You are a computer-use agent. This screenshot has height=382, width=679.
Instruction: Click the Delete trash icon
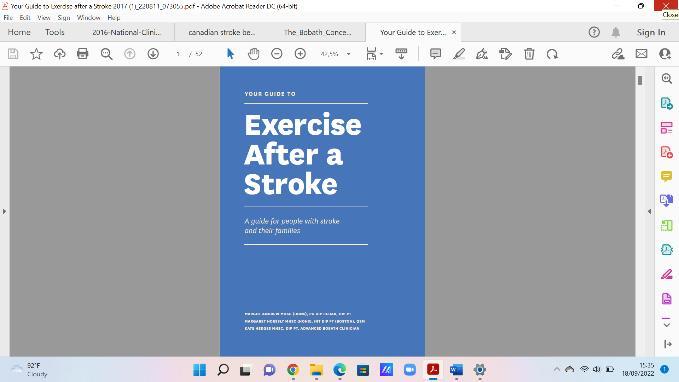529,54
